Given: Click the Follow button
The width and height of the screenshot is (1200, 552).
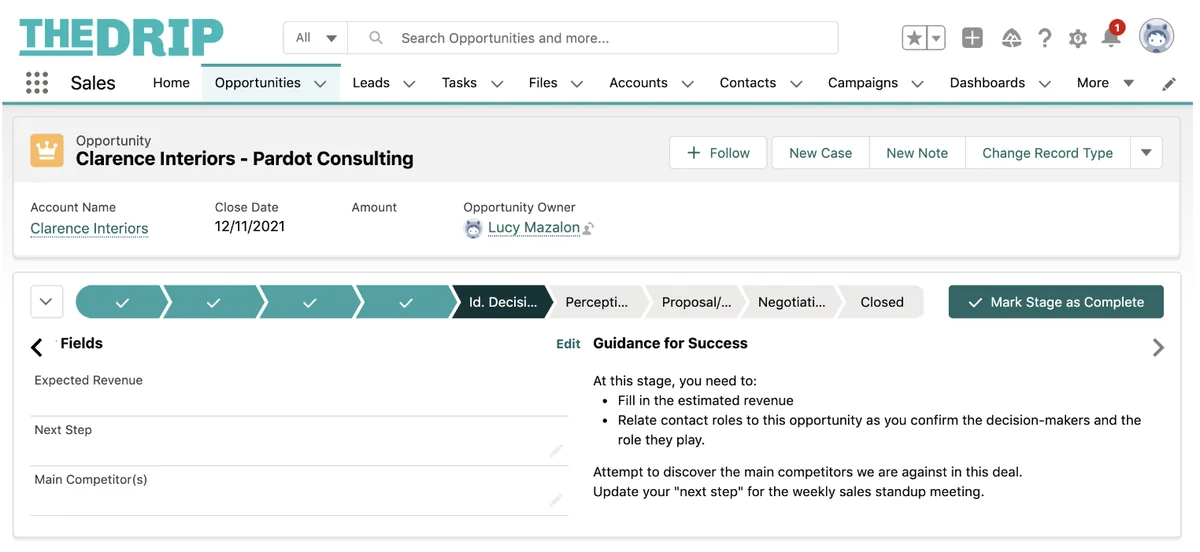Looking at the screenshot, I should pyautogui.click(x=718, y=153).
